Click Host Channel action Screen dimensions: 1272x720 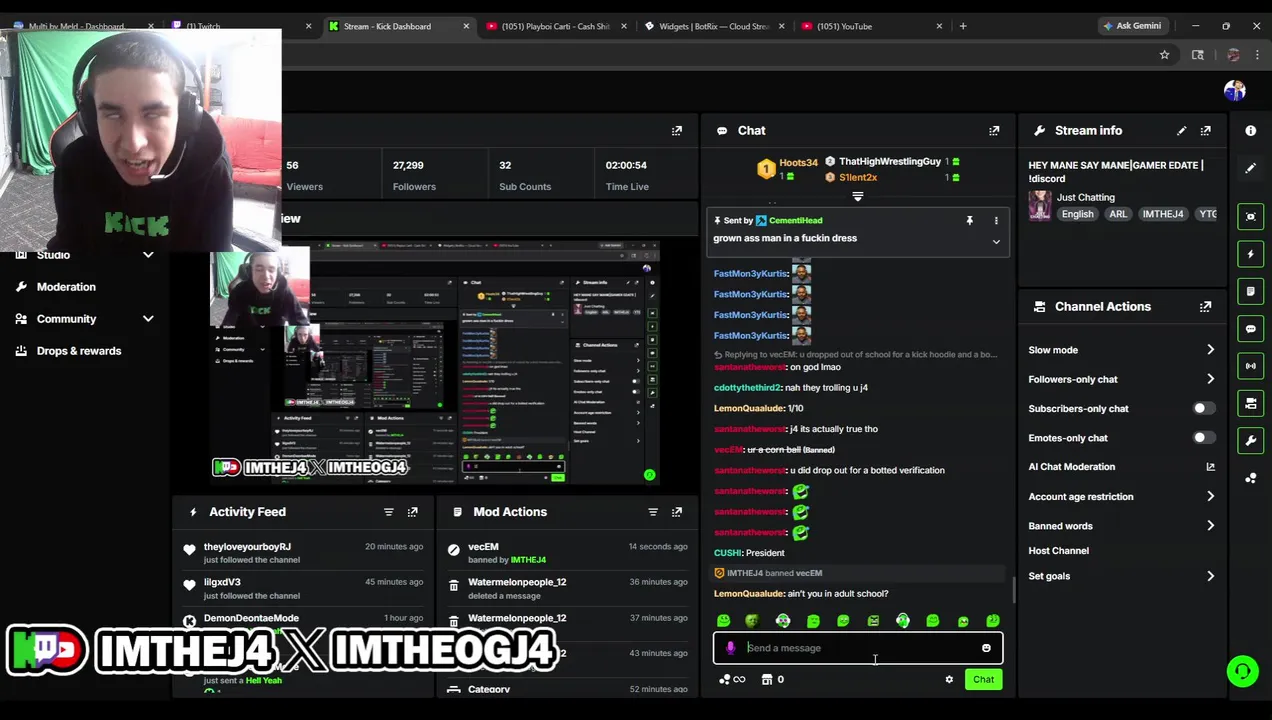[x=1058, y=551]
